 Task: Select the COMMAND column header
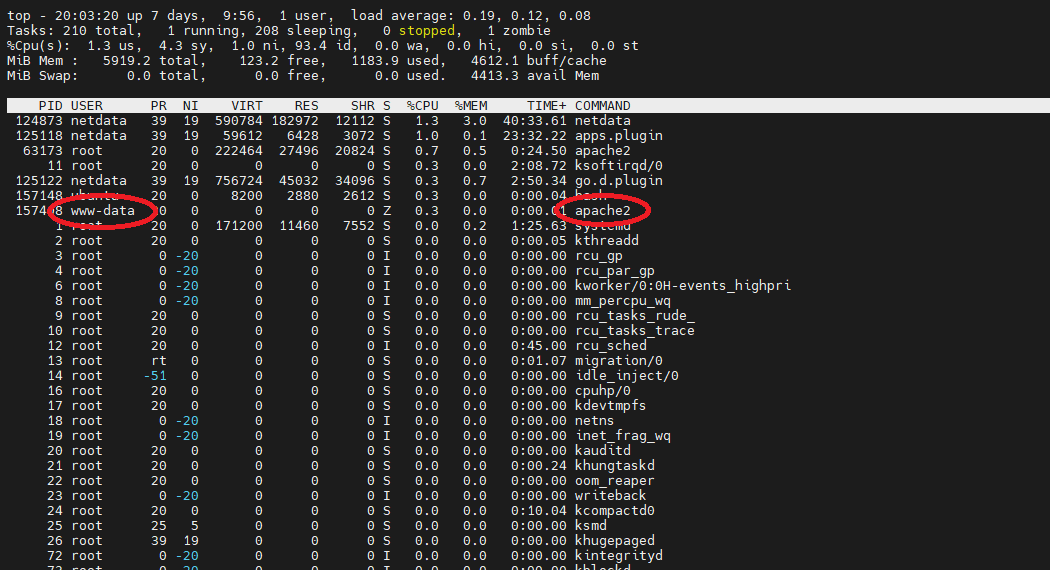(x=602, y=106)
